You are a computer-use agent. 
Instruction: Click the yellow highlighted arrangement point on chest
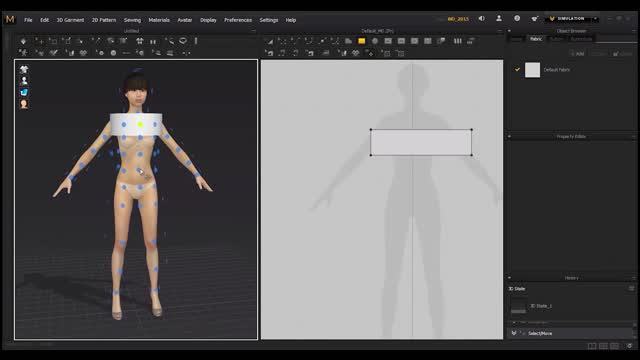coord(140,124)
